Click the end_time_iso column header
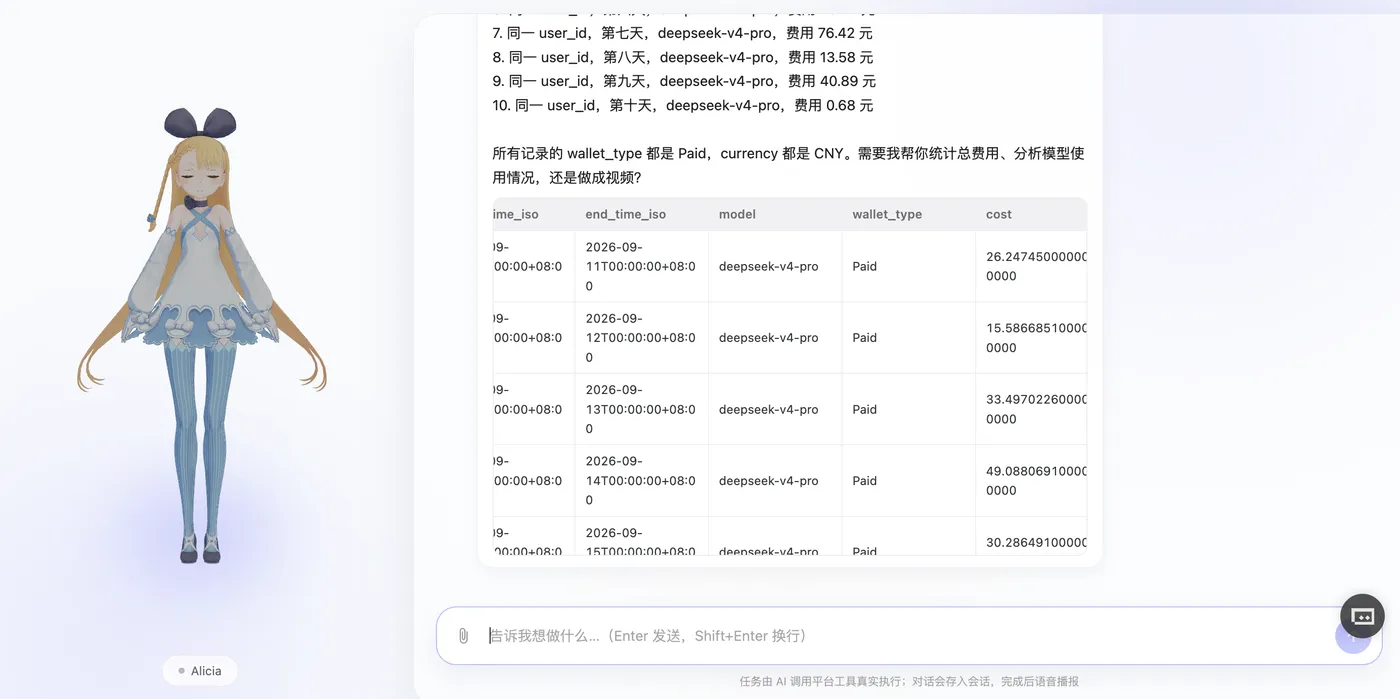The height and width of the screenshot is (699, 1400). click(625, 214)
